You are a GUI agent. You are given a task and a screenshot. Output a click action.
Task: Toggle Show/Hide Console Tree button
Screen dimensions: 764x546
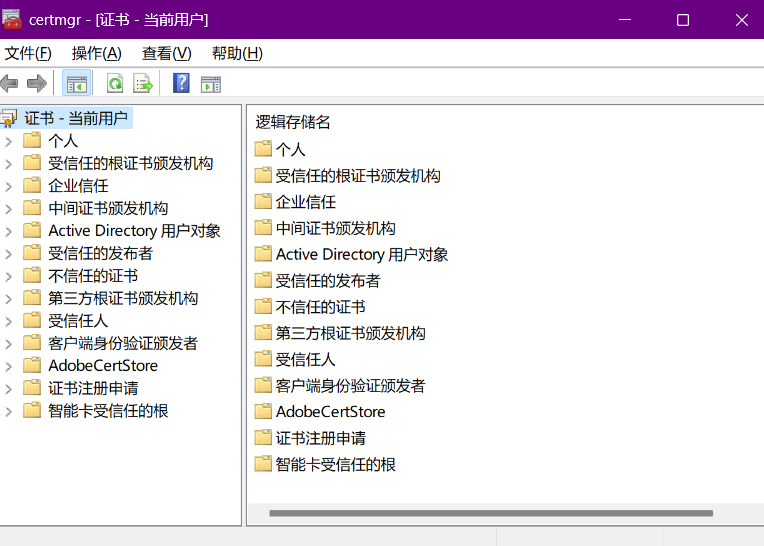click(x=77, y=84)
